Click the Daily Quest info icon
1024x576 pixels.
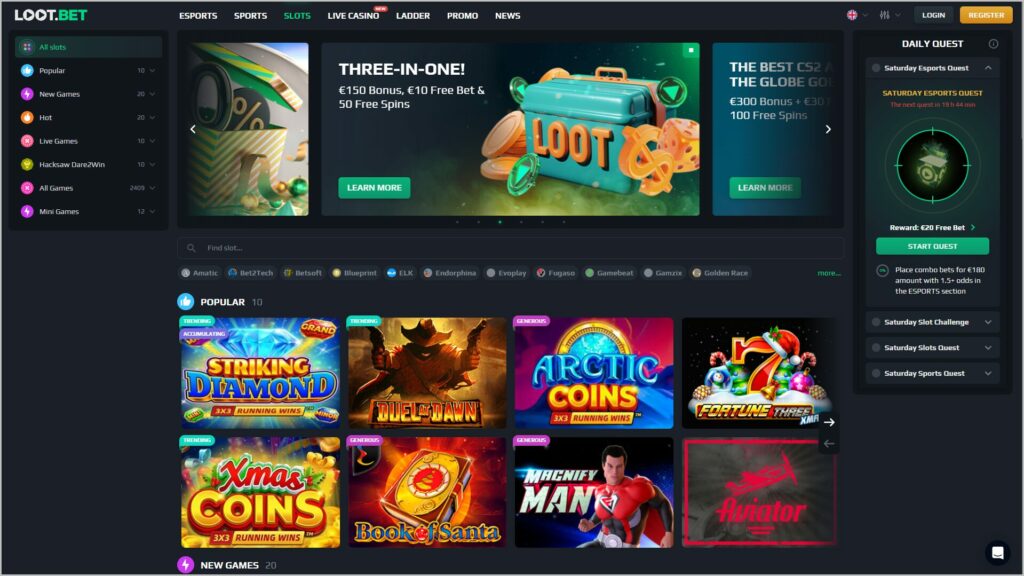[993, 44]
